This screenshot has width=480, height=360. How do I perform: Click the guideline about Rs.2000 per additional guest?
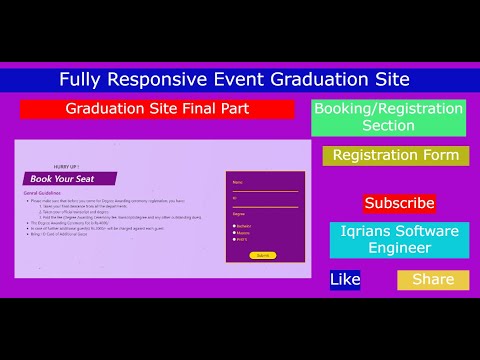(97, 229)
